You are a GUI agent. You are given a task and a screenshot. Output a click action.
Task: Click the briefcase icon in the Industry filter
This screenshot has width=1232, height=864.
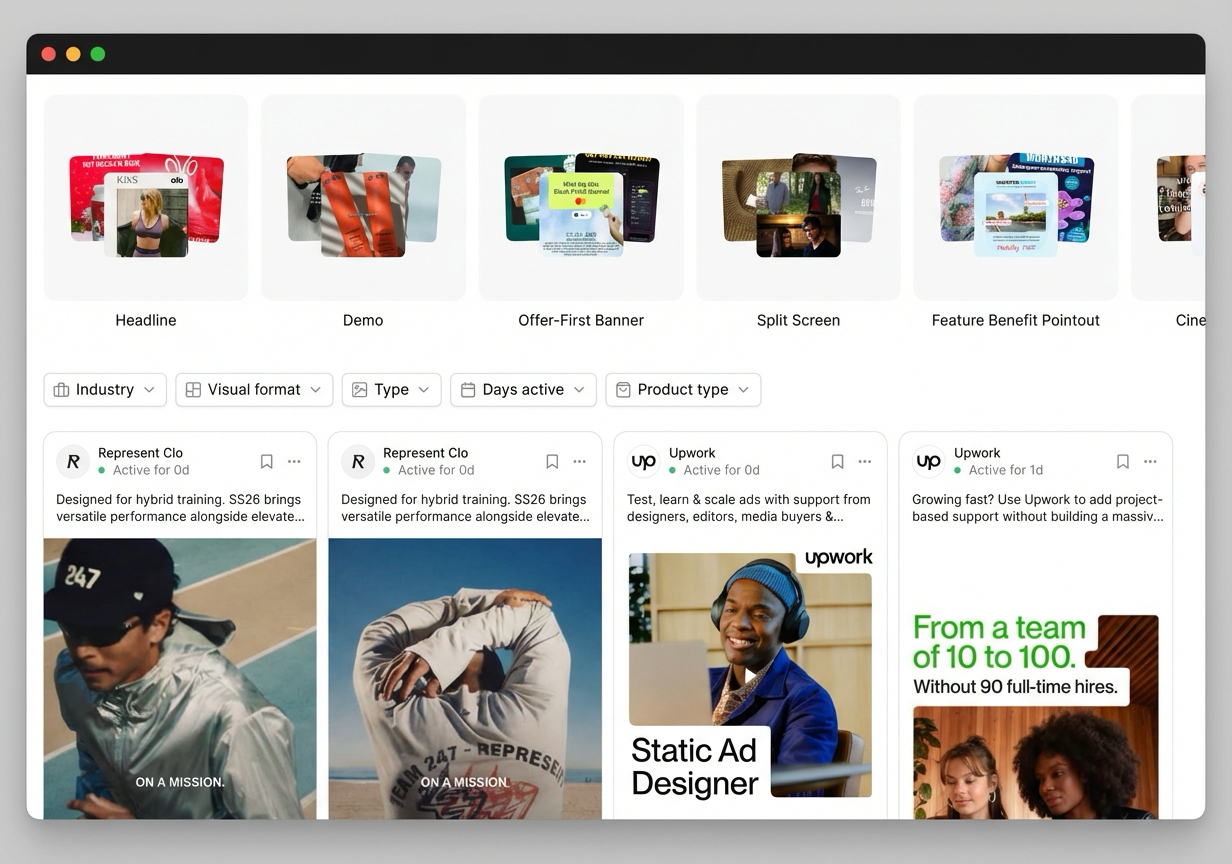[x=61, y=390]
